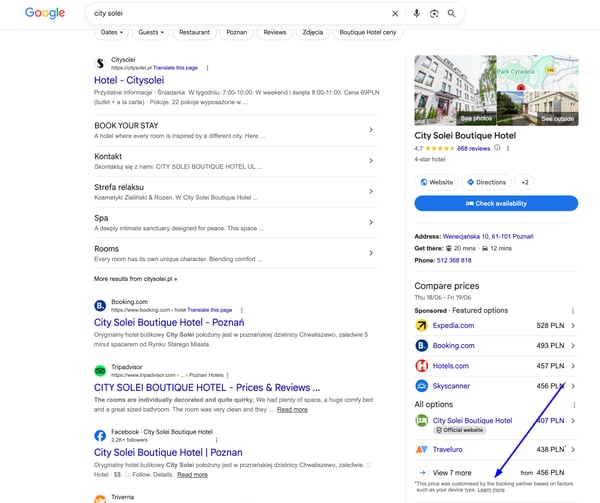Open the Wenecjańska 10 address link
The height and width of the screenshot is (503, 600).
coord(488,236)
